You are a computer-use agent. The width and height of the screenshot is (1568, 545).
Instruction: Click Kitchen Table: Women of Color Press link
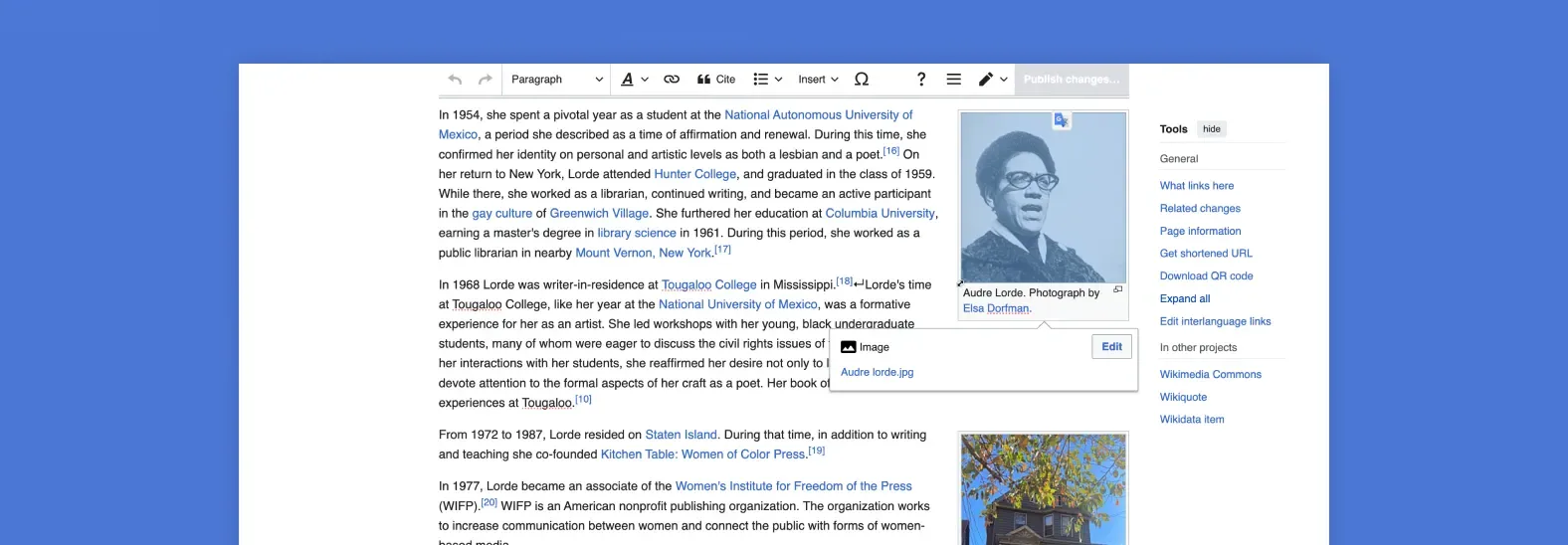coord(703,454)
